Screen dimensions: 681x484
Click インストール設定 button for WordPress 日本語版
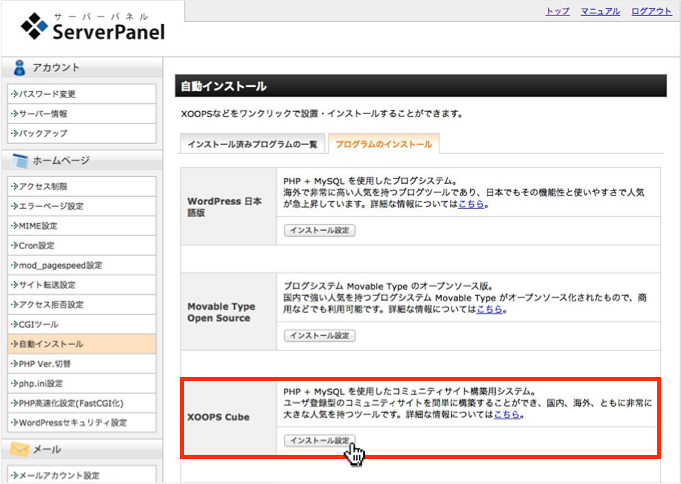click(320, 230)
